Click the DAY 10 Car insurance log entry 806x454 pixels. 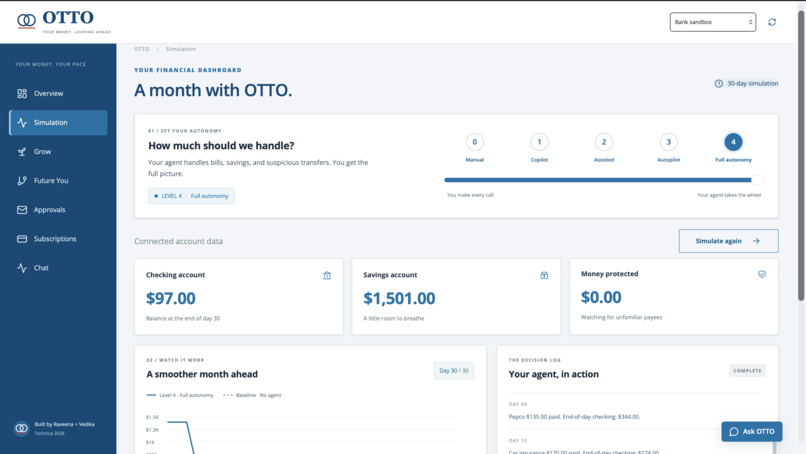point(633,446)
